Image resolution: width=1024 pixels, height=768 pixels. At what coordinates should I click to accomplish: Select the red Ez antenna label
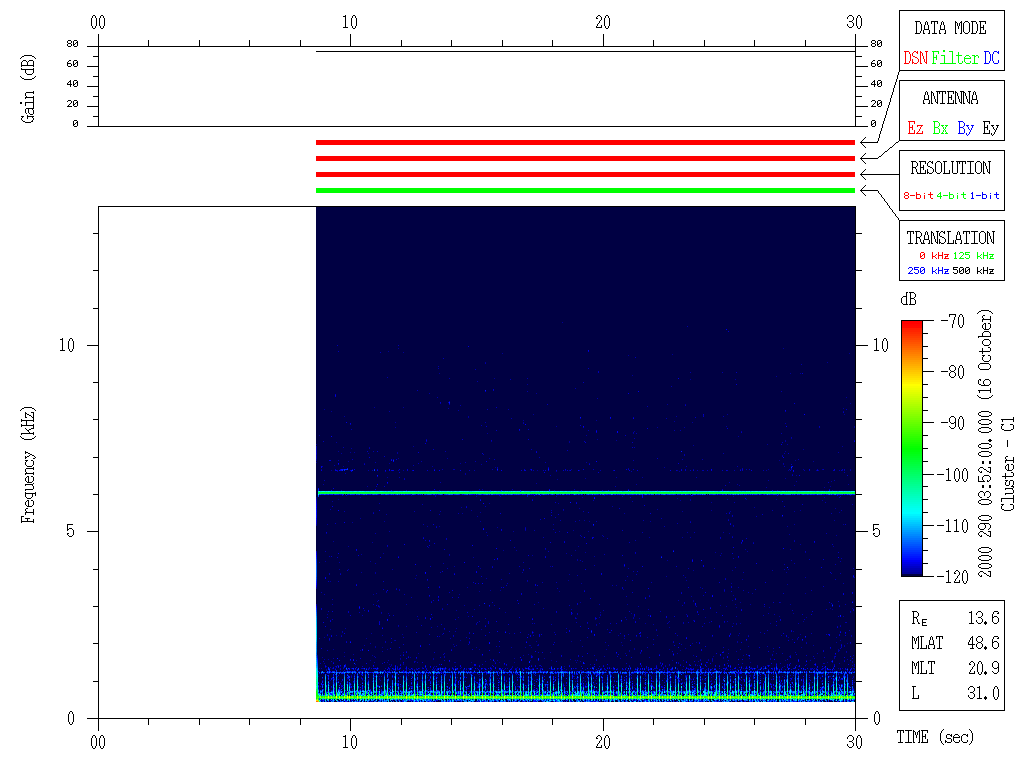tap(915, 128)
